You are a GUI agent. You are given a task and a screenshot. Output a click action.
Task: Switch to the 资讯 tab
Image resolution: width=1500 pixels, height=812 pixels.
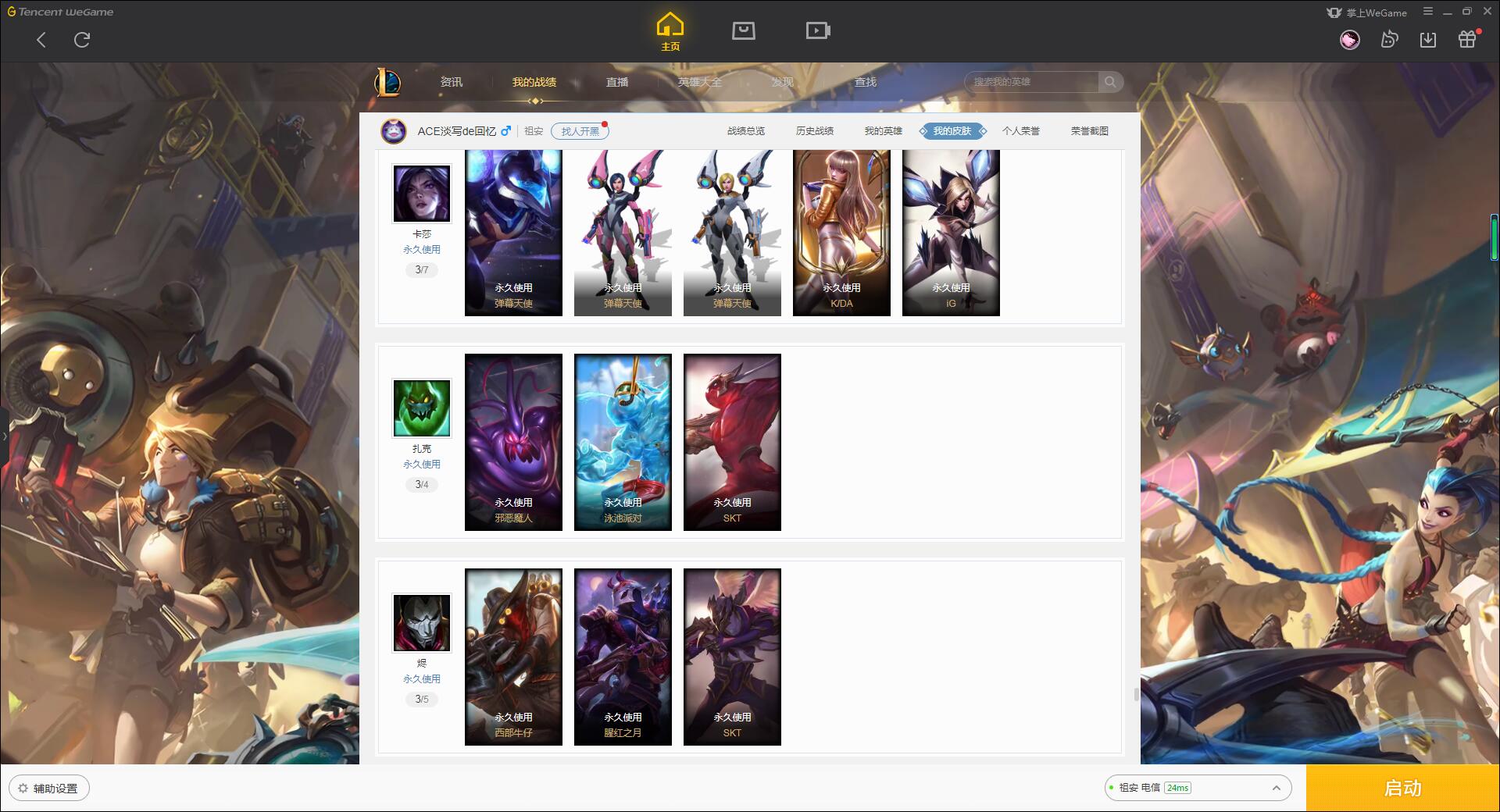coord(452,82)
